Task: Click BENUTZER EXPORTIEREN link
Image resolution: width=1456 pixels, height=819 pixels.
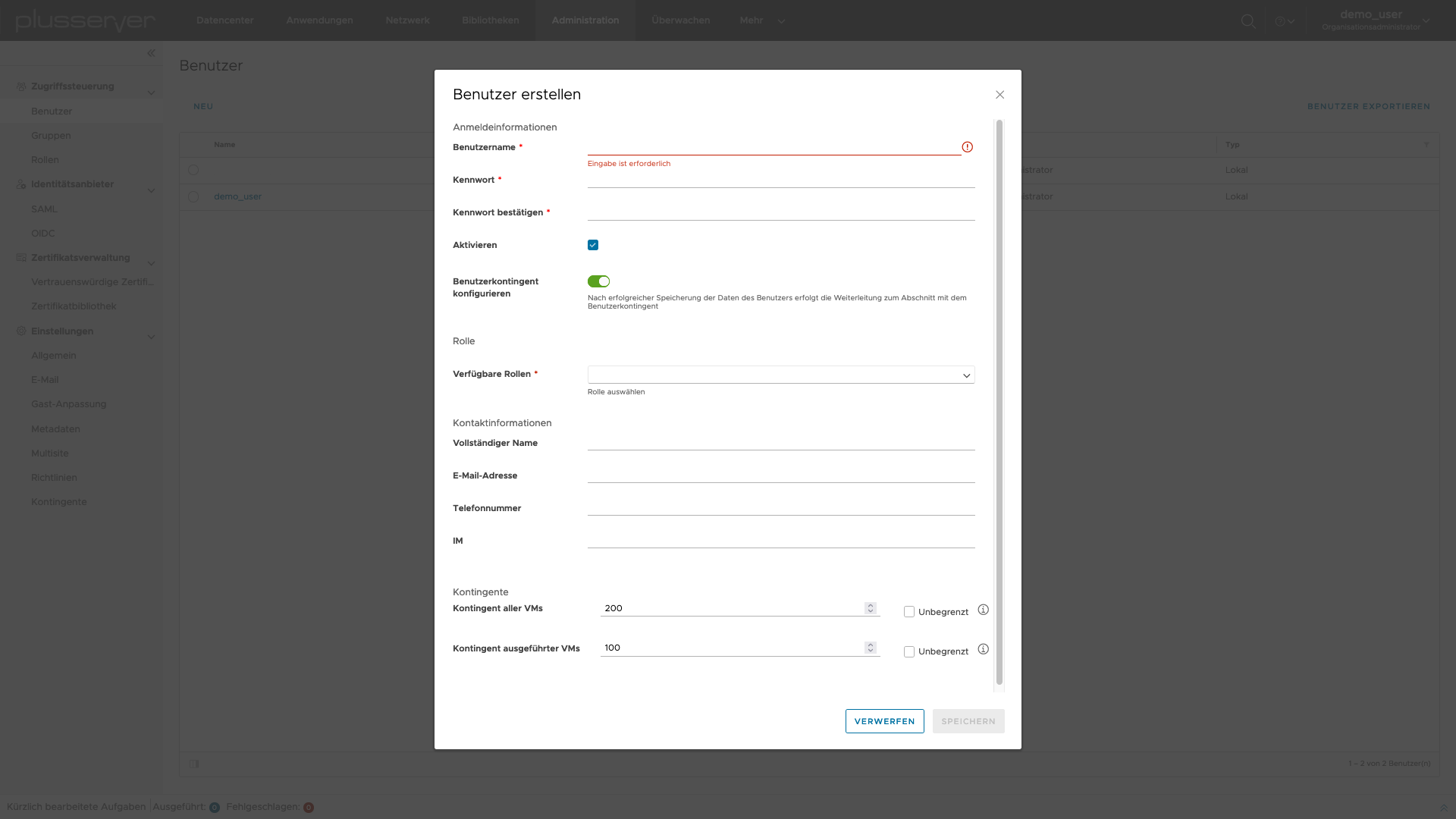Action: [1368, 107]
